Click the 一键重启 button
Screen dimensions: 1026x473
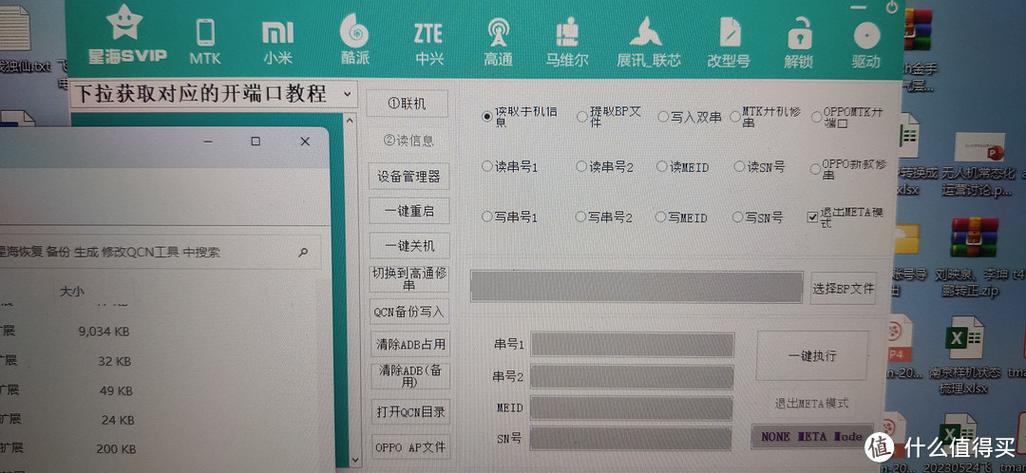click(x=409, y=211)
